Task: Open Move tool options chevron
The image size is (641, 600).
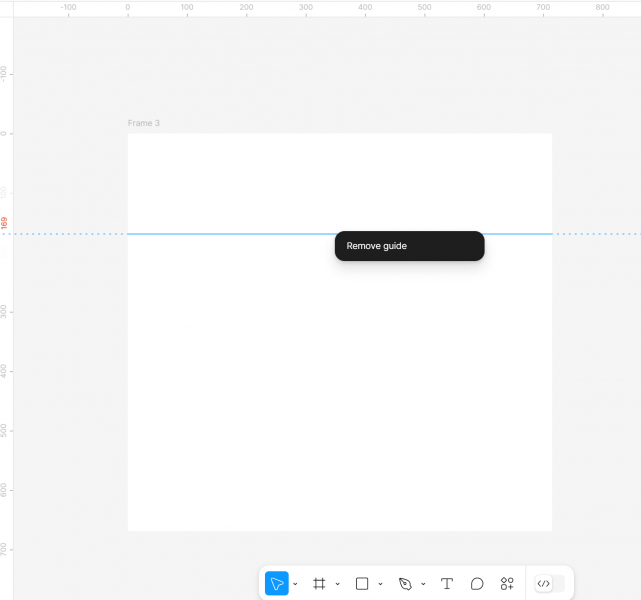Action: coord(295,584)
